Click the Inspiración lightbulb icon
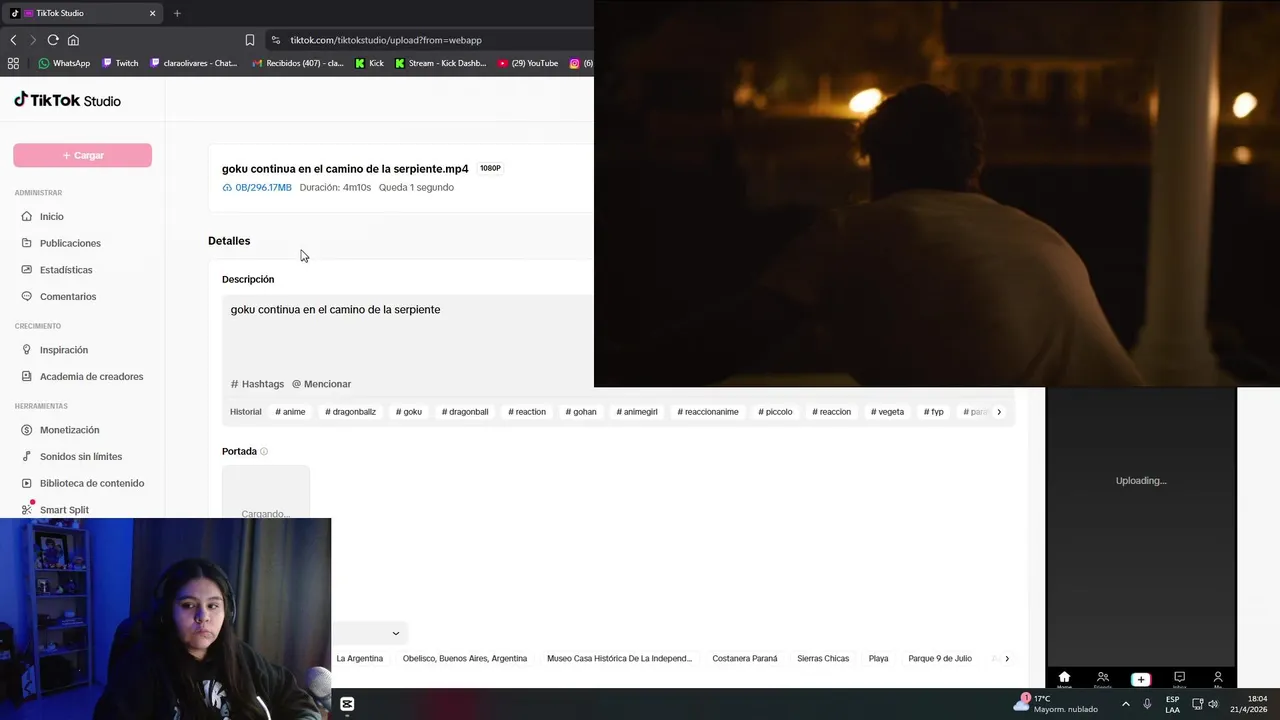Image resolution: width=1280 pixels, height=720 pixels. (x=27, y=350)
